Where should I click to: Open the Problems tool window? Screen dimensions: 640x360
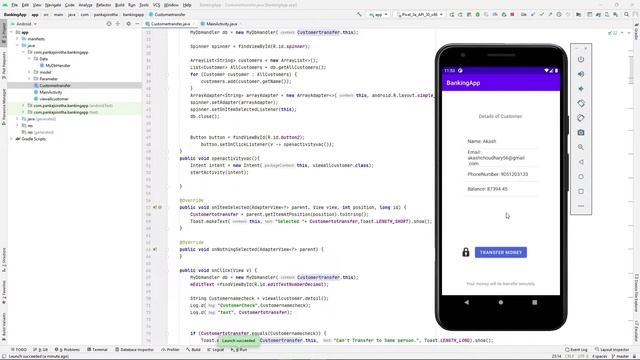67,350
